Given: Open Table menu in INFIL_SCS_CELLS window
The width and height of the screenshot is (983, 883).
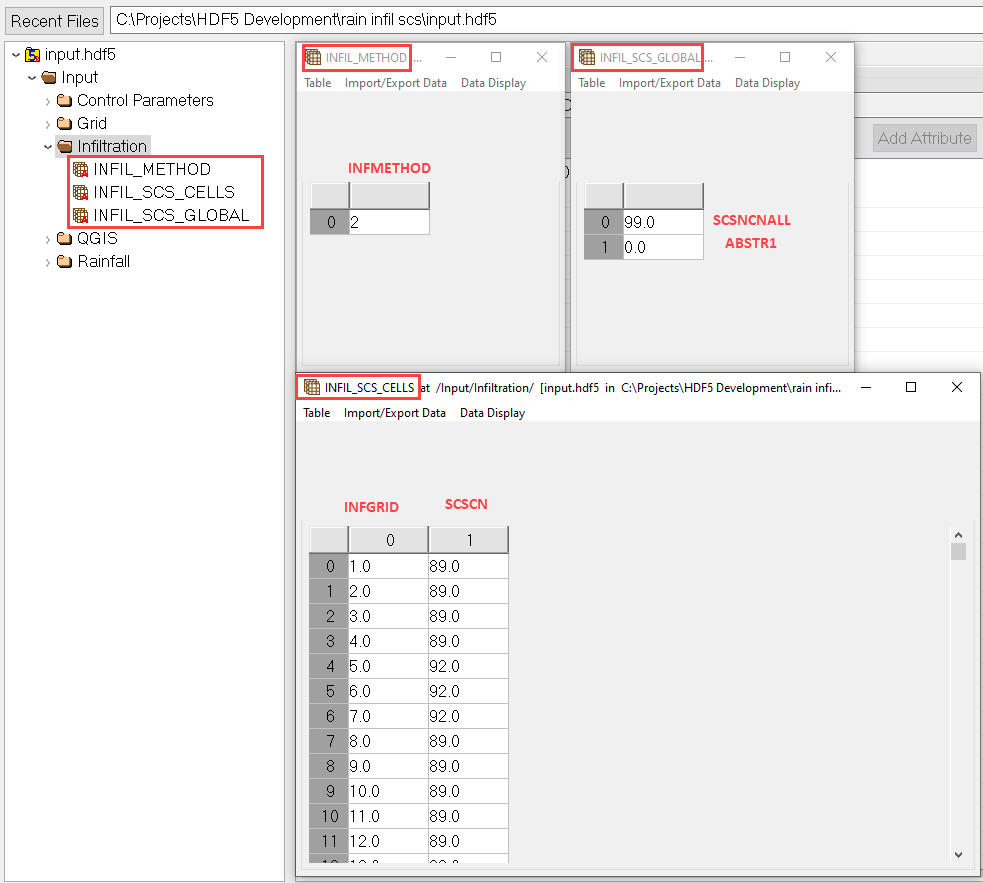Looking at the screenshot, I should (316, 413).
